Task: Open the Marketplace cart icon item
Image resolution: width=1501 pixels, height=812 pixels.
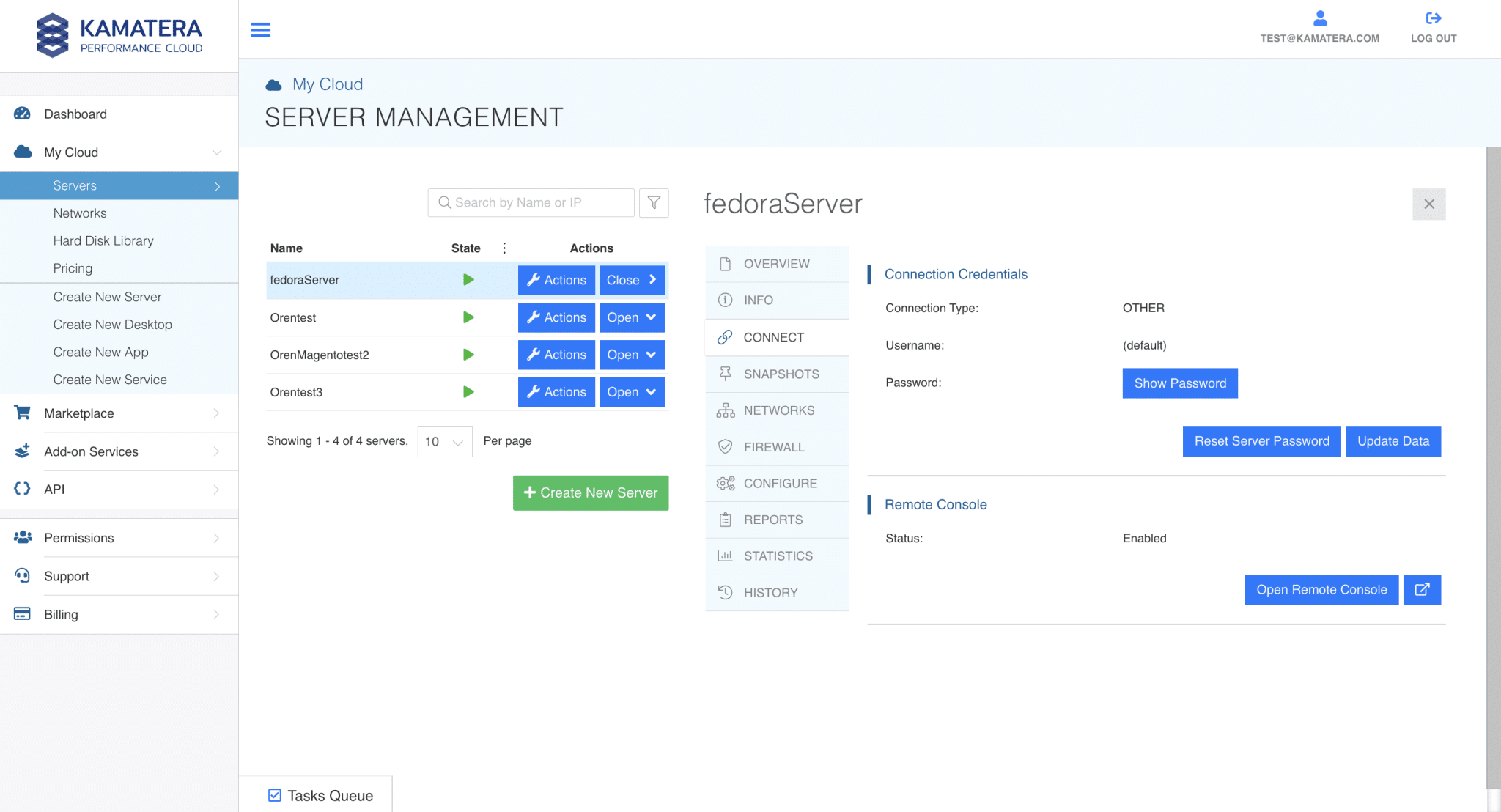Action: (x=23, y=413)
